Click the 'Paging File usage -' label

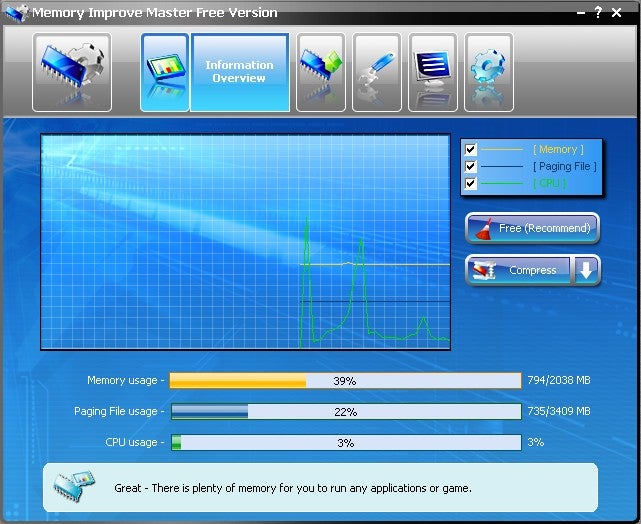pos(119,411)
